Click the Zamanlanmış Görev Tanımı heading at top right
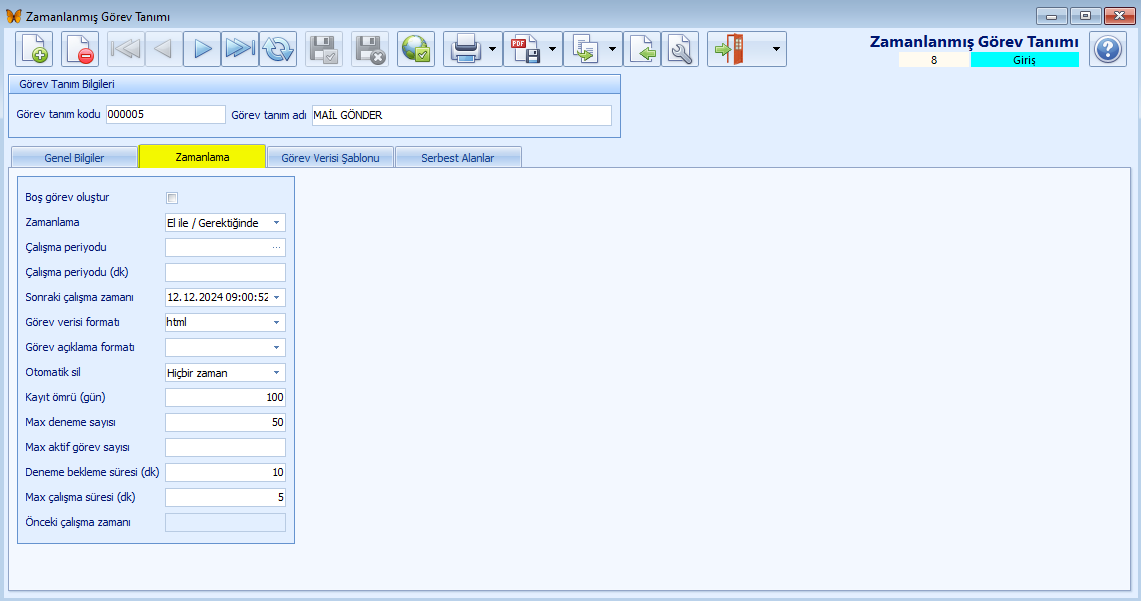This screenshot has height=601, width=1141. click(974, 41)
